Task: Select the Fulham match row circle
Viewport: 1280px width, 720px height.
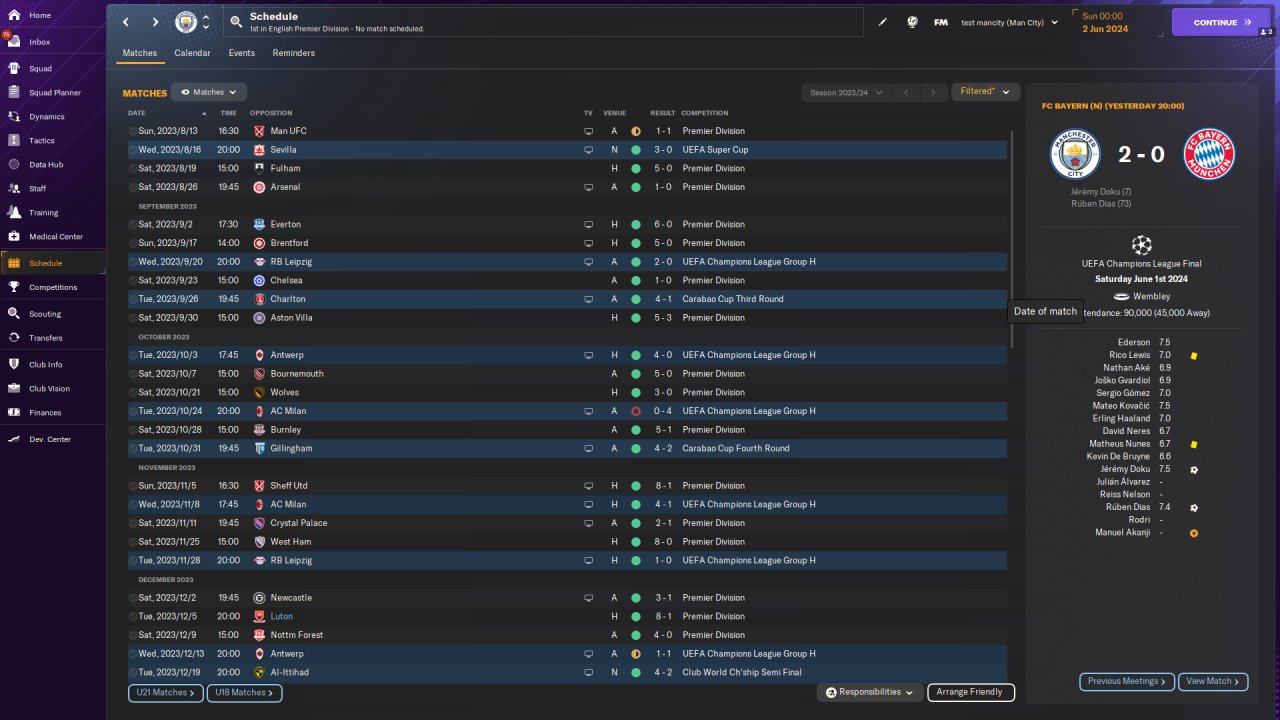Action: click(x=133, y=169)
